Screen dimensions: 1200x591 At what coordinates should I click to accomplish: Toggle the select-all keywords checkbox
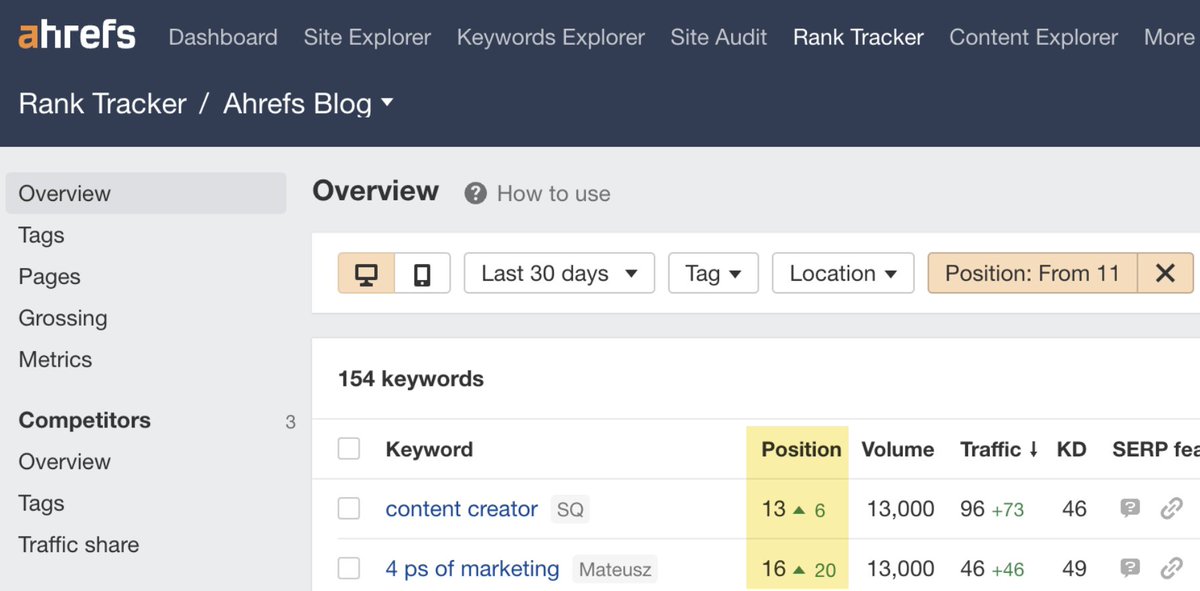[x=348, y=449]
